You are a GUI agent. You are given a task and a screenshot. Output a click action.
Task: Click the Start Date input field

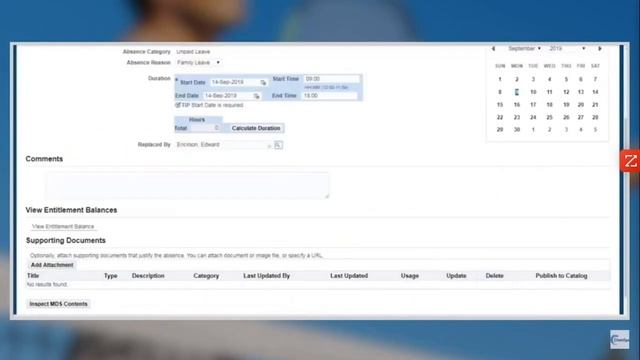[x=234, y=82]
